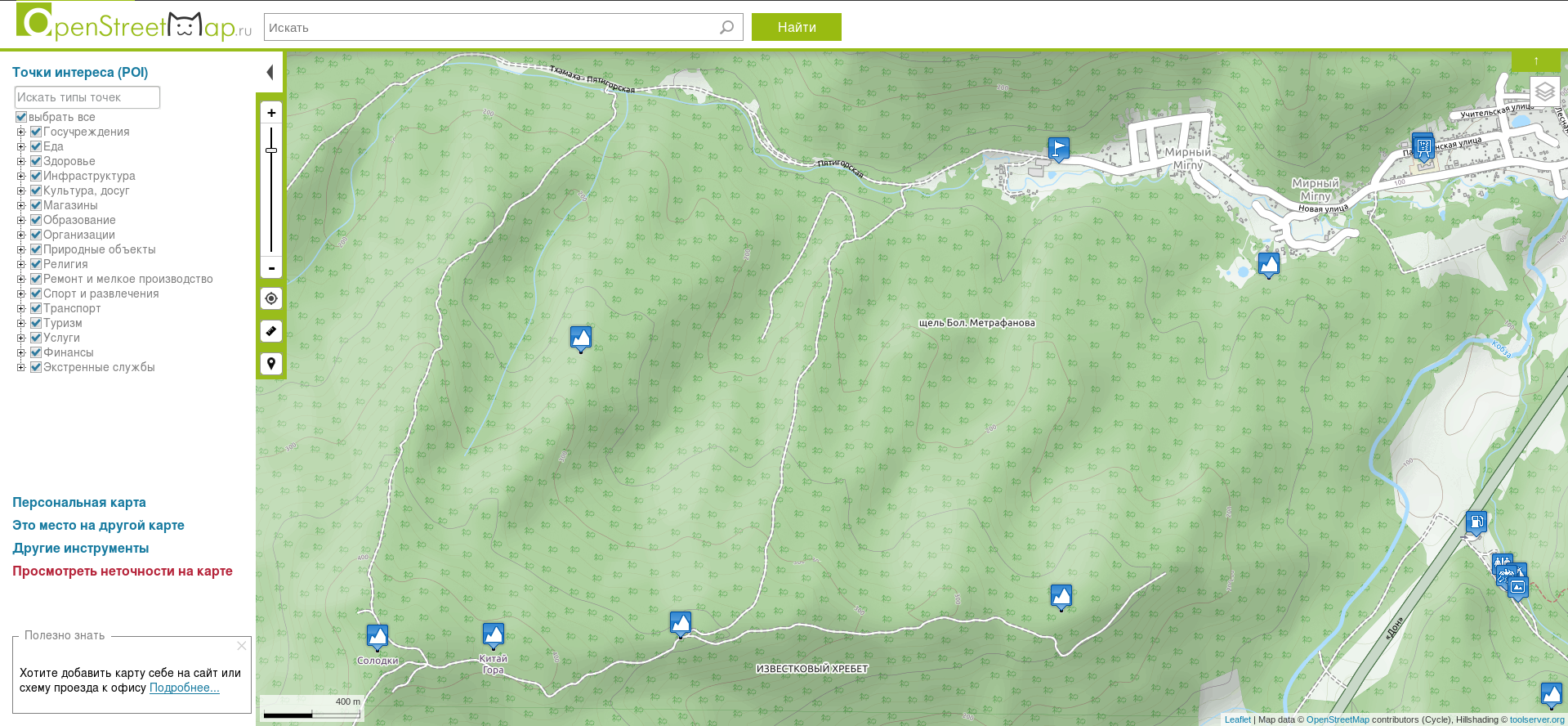
Task: Open the peak marker south of Мирный
Action: coord(1269,265)
